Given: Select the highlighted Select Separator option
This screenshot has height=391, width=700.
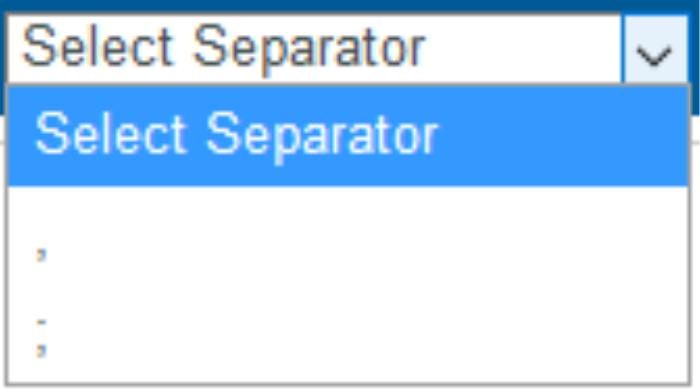Looking at the screenshot, I should [348, 137].
